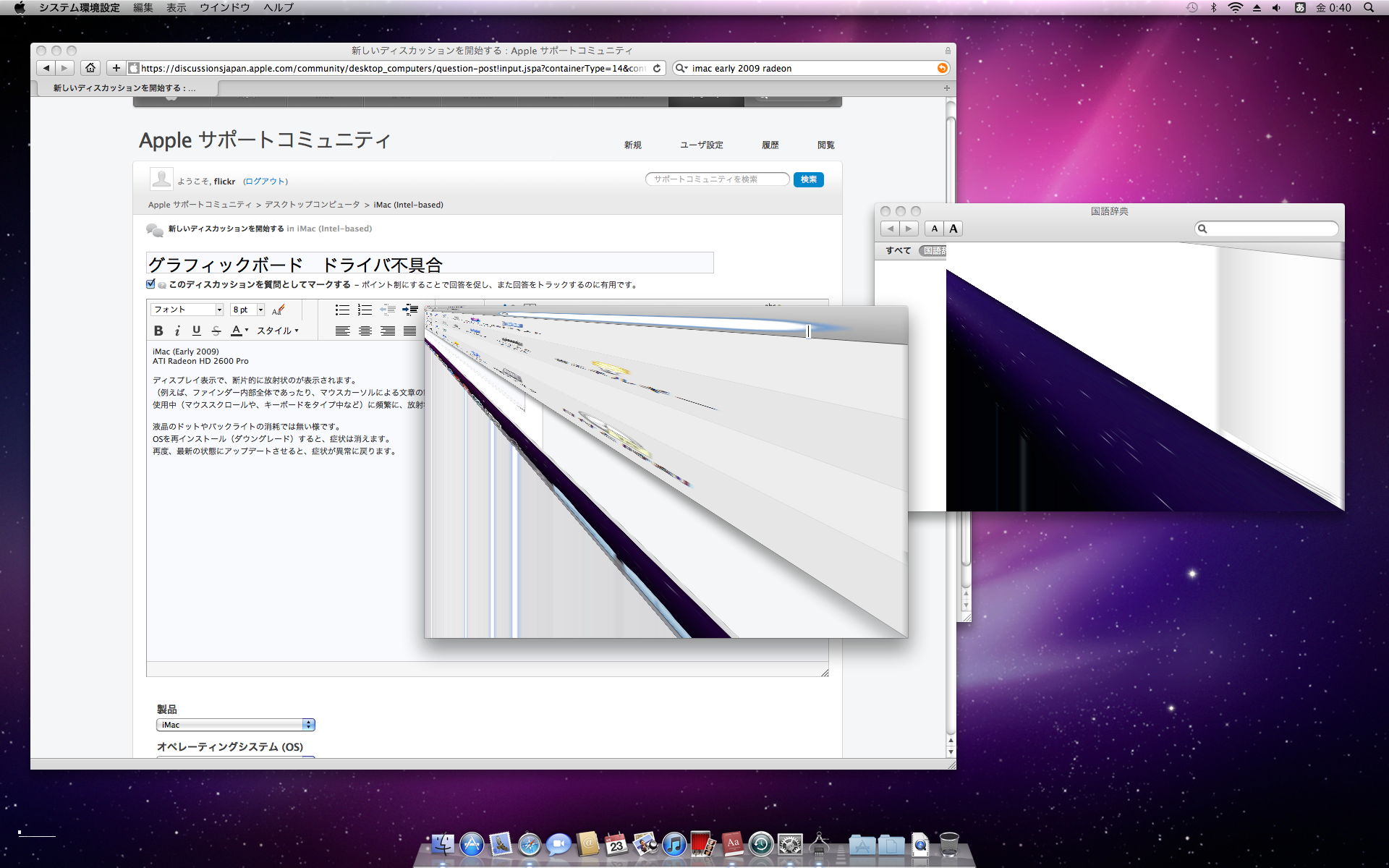Click the ログアウト link
Viewport: 1389px width, 868px height.
pyautogui.click(x=266, y=182)
